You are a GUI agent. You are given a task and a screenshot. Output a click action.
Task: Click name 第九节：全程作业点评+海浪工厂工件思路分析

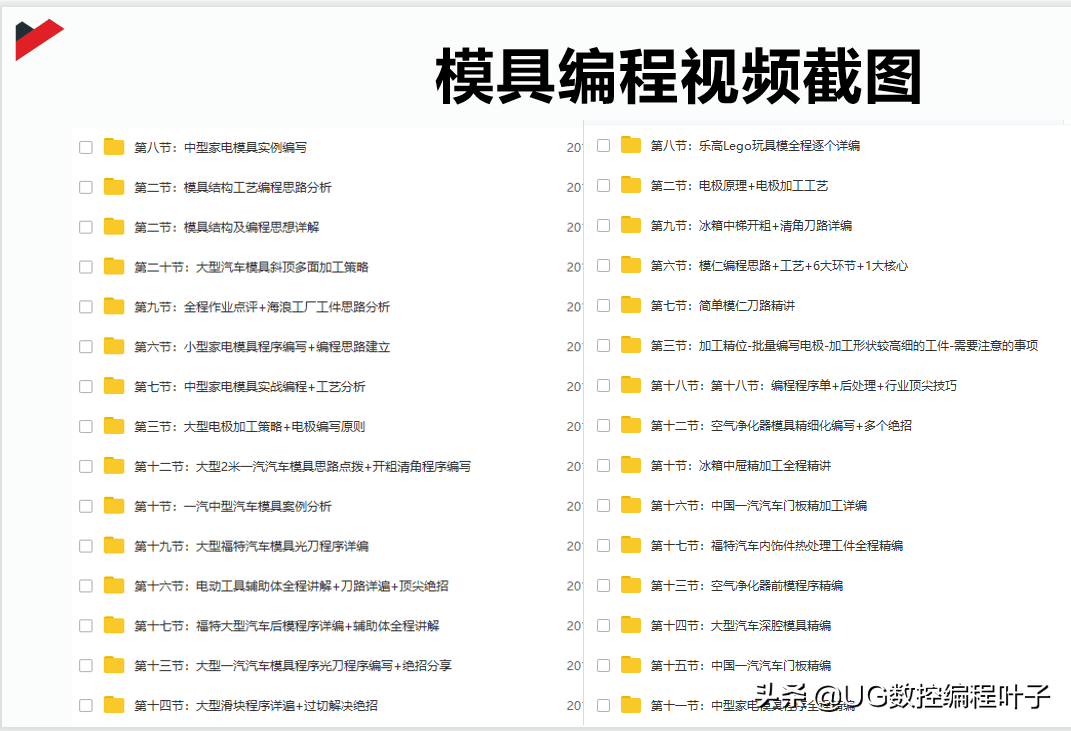(x=262, y=307)
